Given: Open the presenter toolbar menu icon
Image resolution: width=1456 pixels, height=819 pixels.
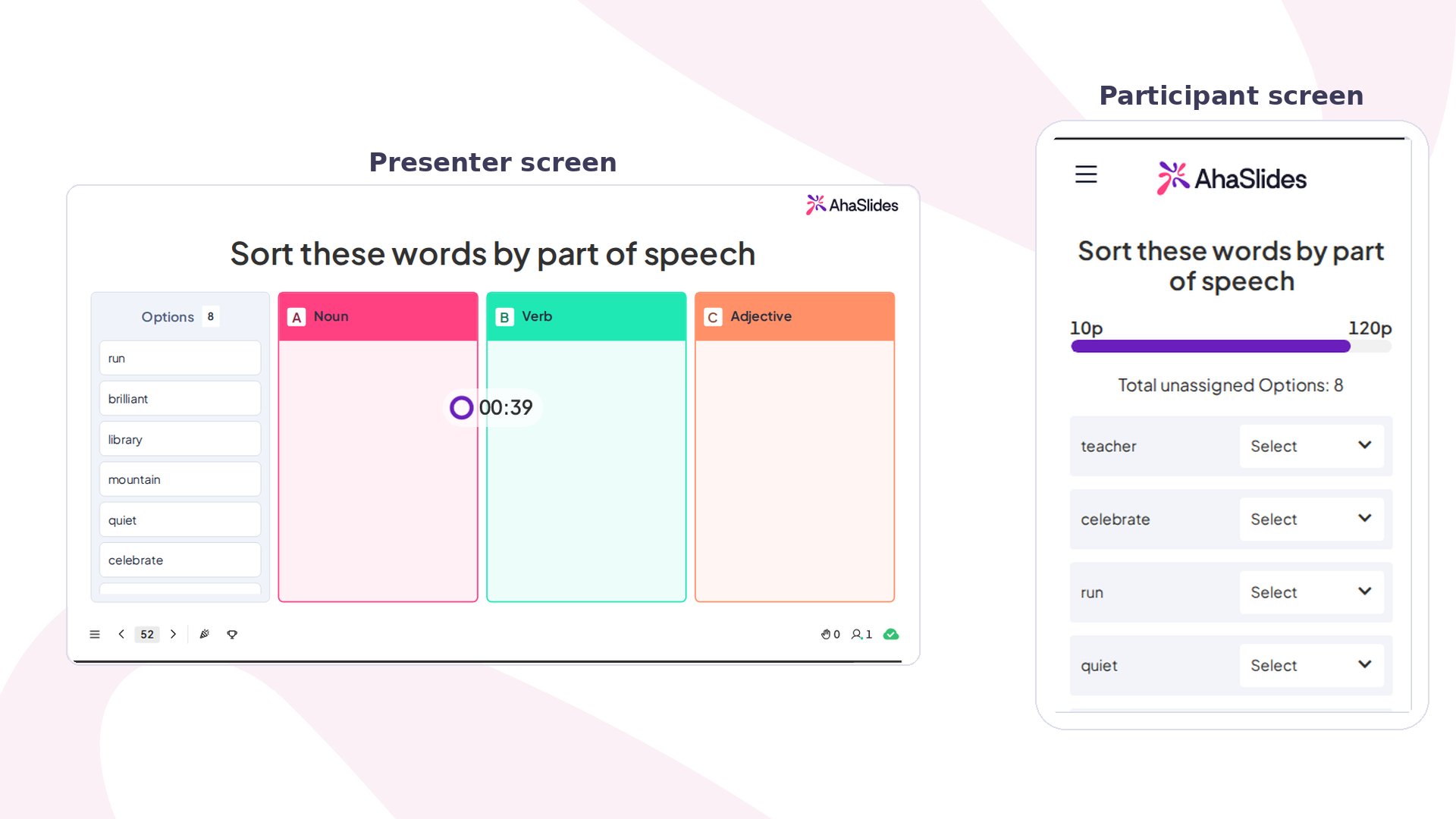Looking at the screenshot, I should coord(95,634).
